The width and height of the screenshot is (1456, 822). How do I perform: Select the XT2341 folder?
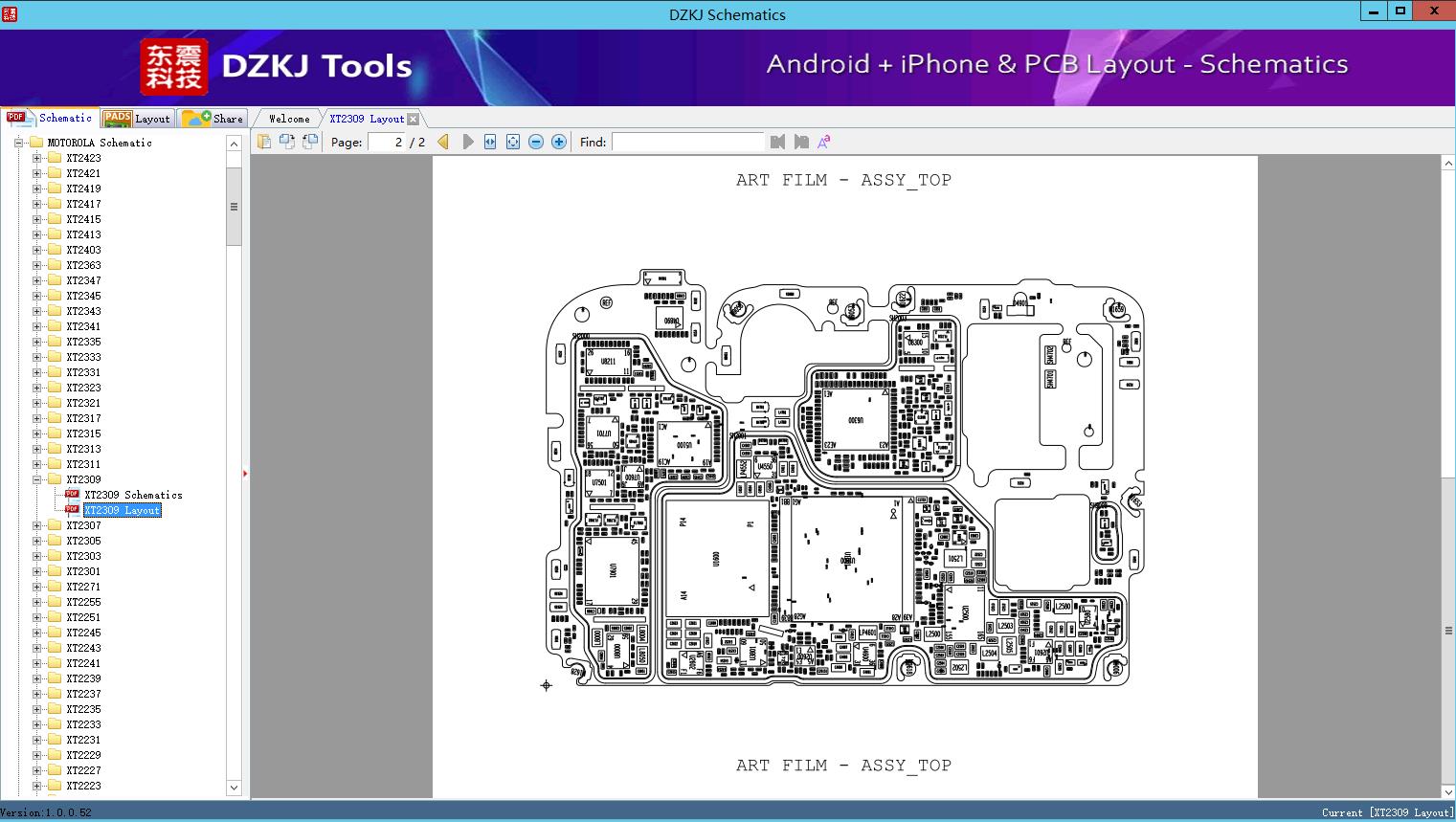click(x=83, y=326)
